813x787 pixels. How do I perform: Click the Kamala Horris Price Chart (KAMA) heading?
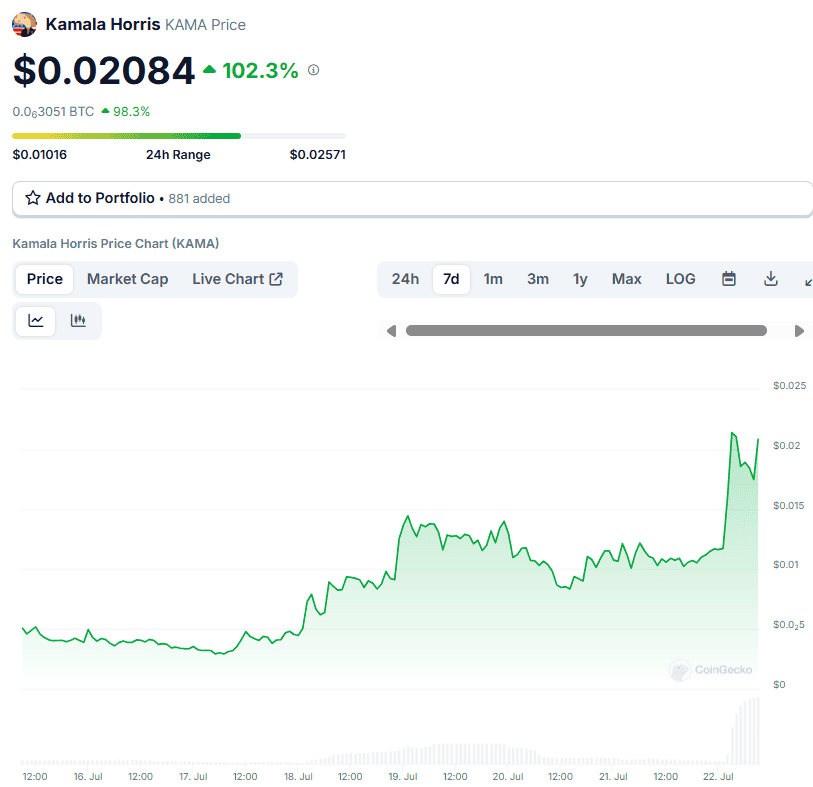pyautogui.click(x=116, y=244)
